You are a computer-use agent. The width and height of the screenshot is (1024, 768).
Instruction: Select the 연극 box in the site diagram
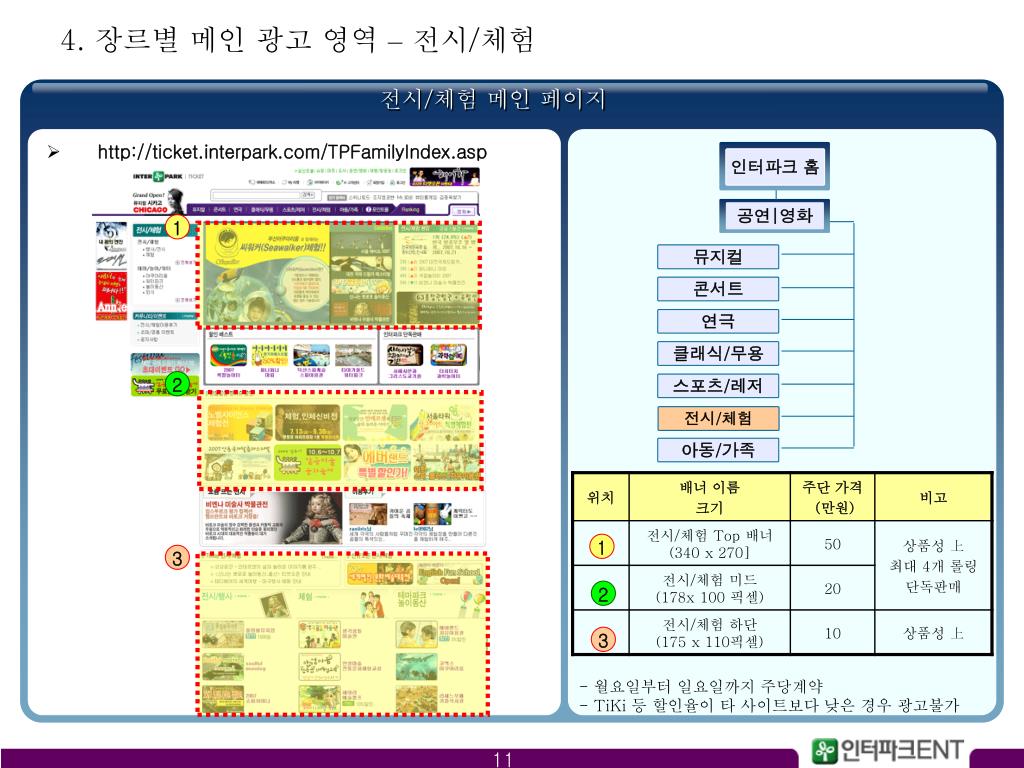click(x=718, y=321)
